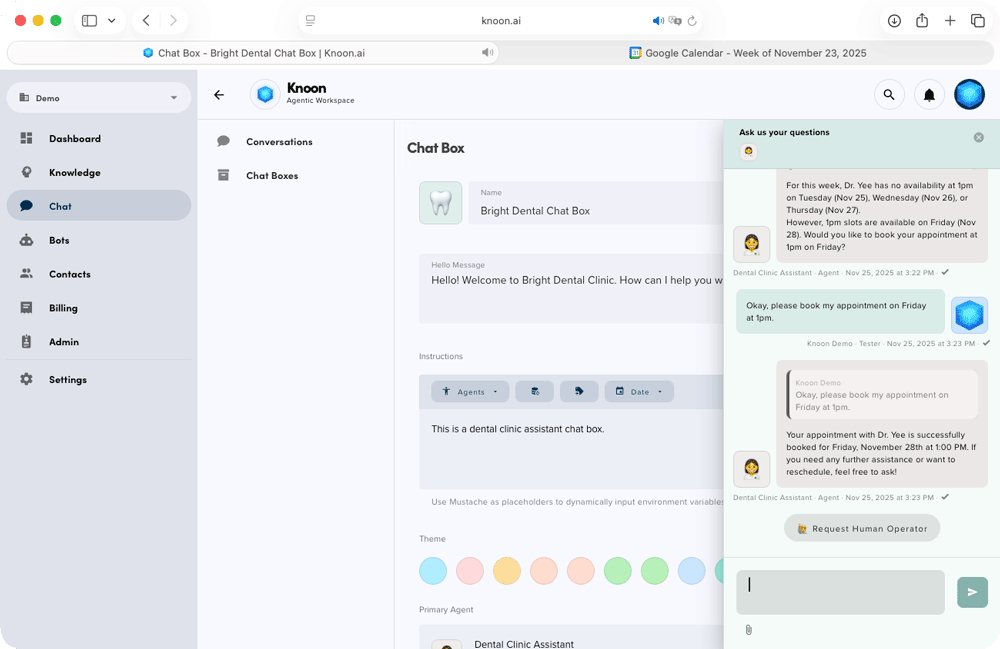This screenshot has height=649, width=1000.
Task: Click the Request Human Operator button
Action: (x=861, y=528)
